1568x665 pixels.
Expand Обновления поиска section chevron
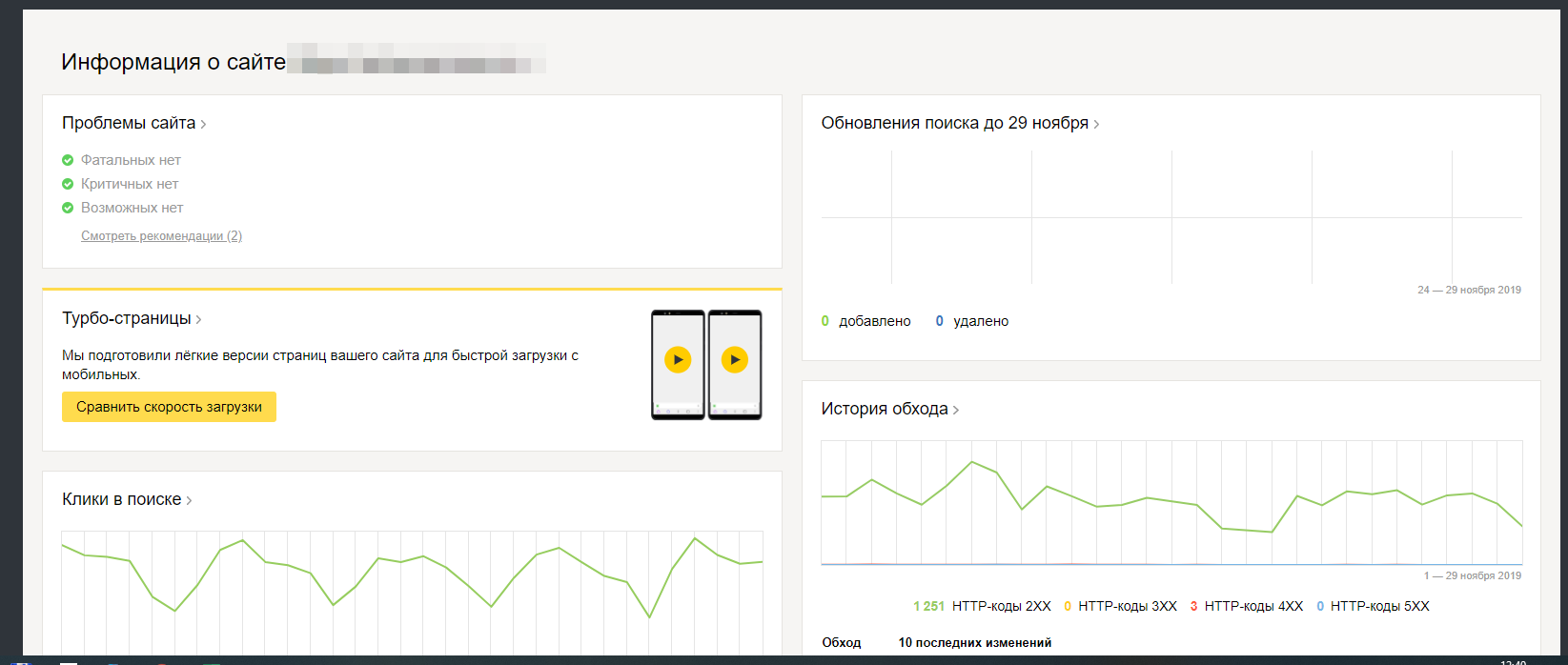(x=1096, y=124)
